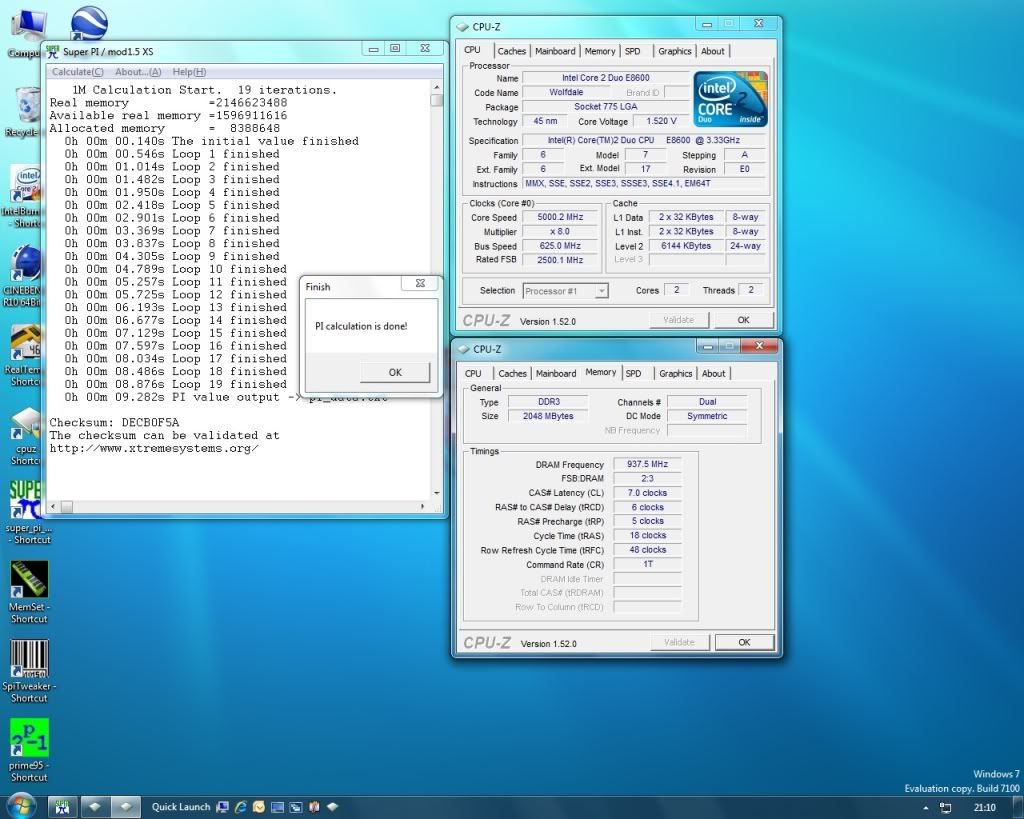
Task: Launch super_pi shortcut desktop icon
Action: (x=27, y=513)
